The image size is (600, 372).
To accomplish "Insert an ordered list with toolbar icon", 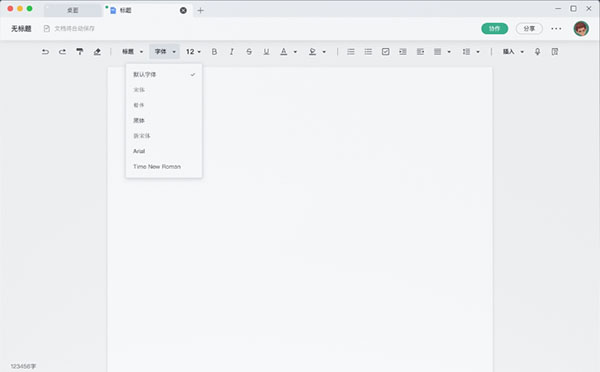I will (351, 52).
